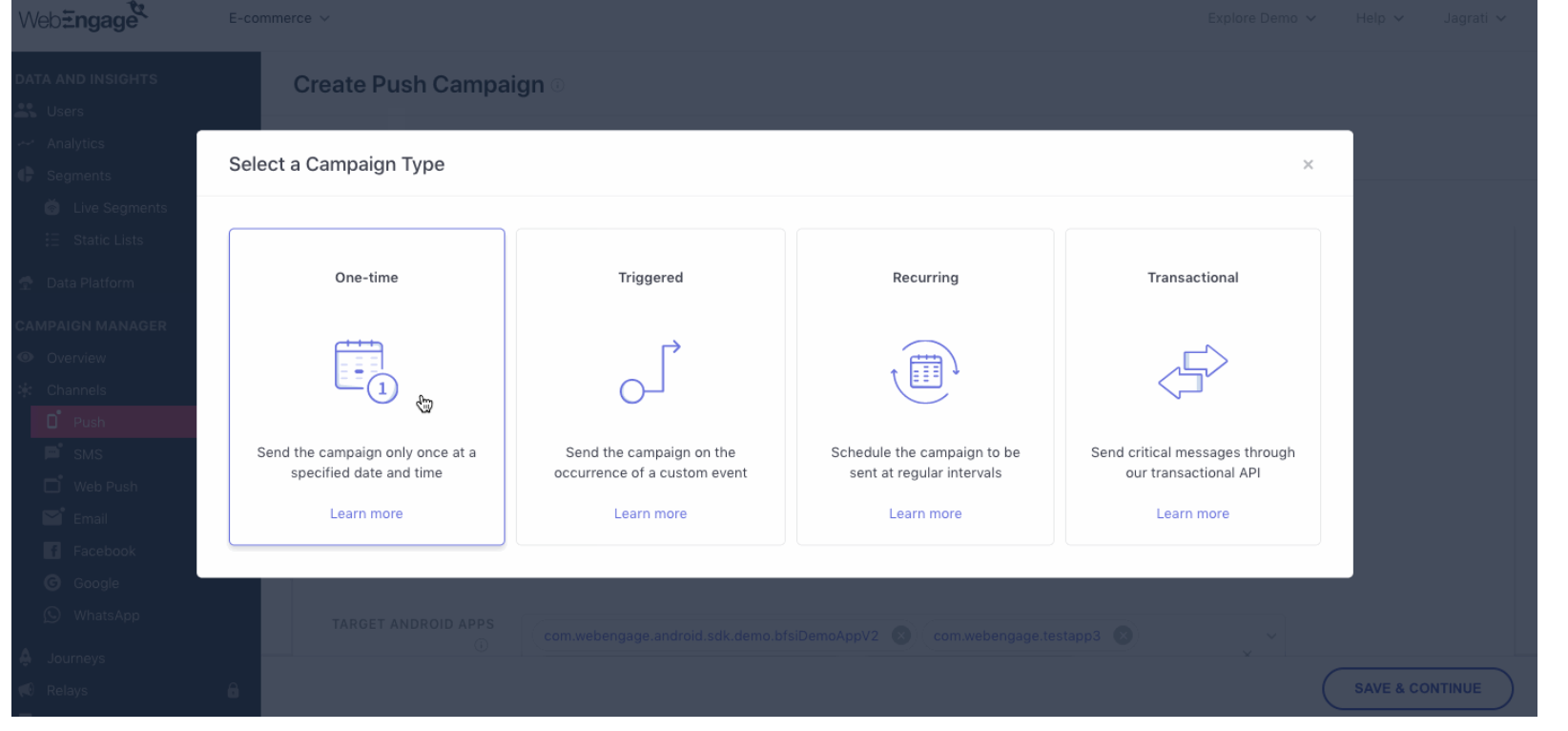Open the Help menu
Image resolution: width=1568 pixels, height=731 pixels.
pos(1379,18)
